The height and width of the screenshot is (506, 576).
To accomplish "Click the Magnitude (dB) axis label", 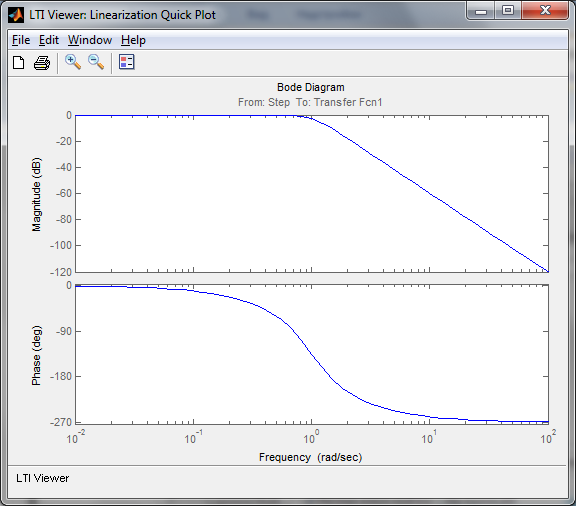I will [x=36, y=195].
